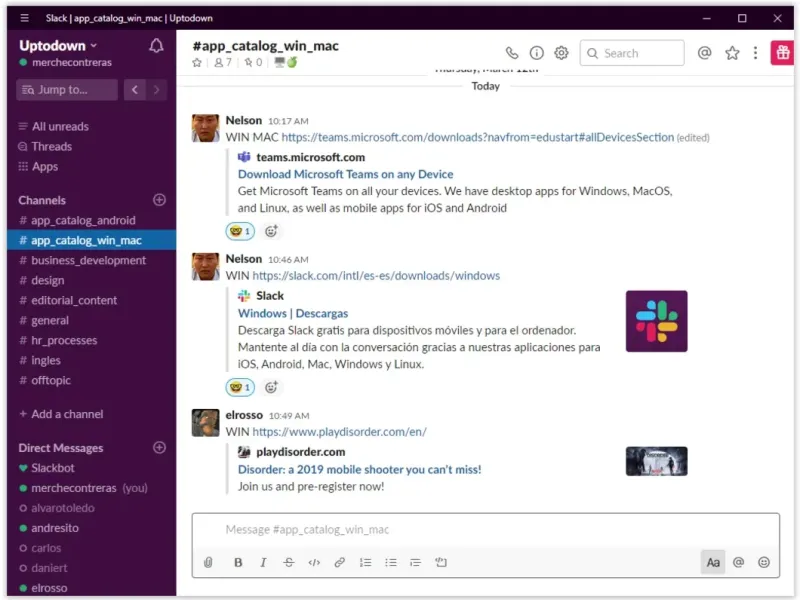800x600 pixels.
Task: Click the Disorder preview thumbnail
Action: click(x=657, y=461)
